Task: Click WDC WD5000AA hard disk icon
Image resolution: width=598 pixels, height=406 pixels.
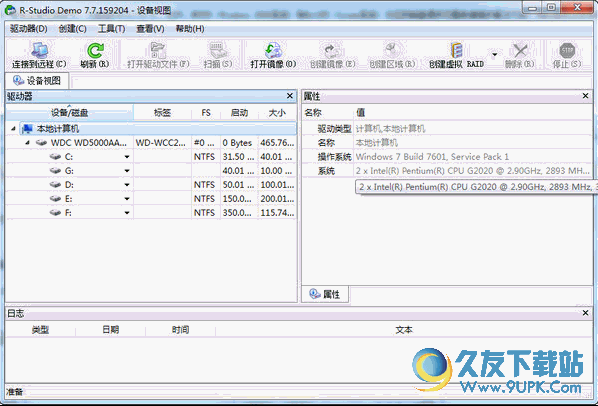Action: tap(42, 143)
